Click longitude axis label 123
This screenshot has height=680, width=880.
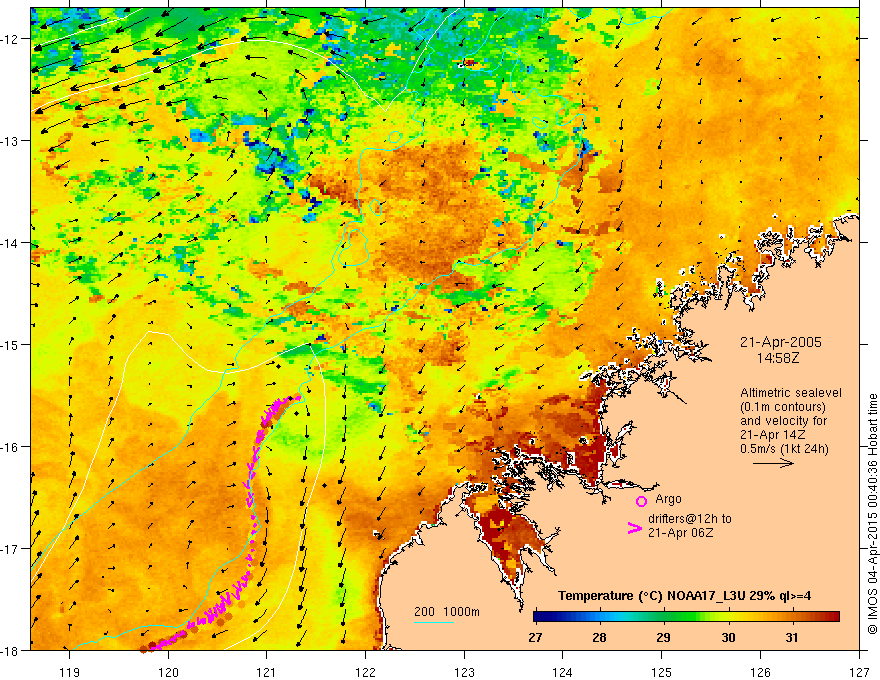[x=464, y=672]
